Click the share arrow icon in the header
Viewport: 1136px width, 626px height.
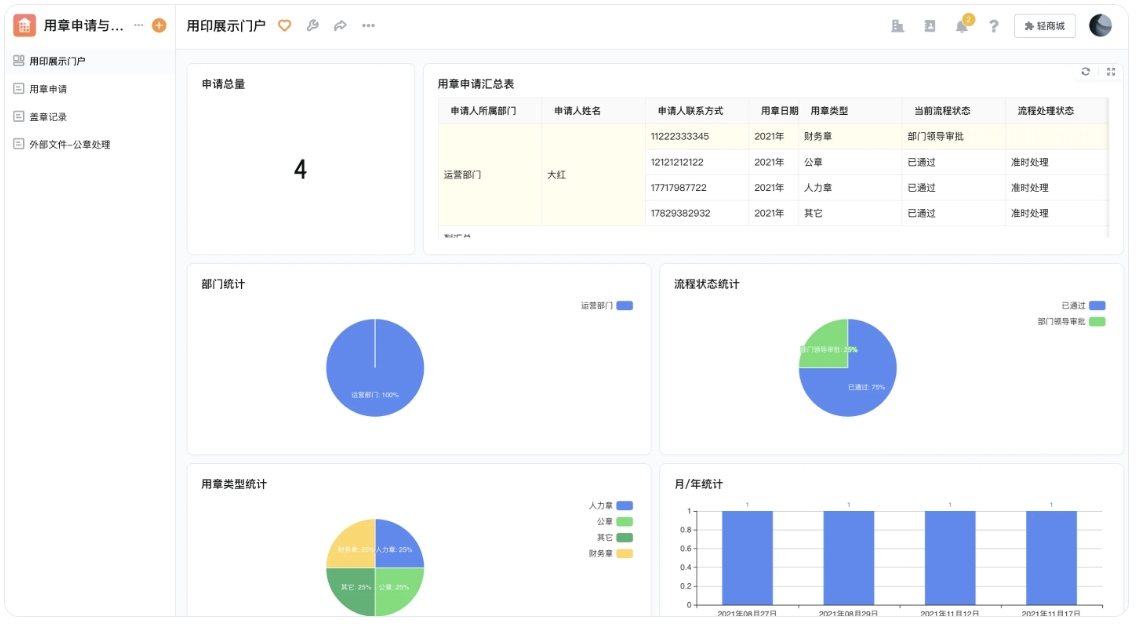(339, 25)
